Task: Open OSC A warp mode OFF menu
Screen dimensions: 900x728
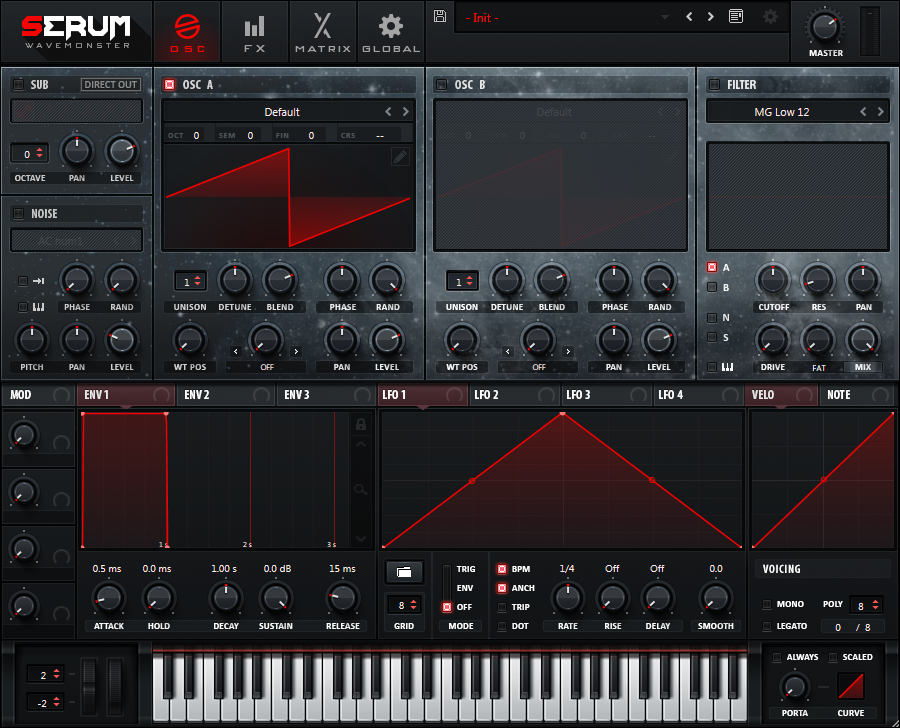Action: (x=266, y=367)
